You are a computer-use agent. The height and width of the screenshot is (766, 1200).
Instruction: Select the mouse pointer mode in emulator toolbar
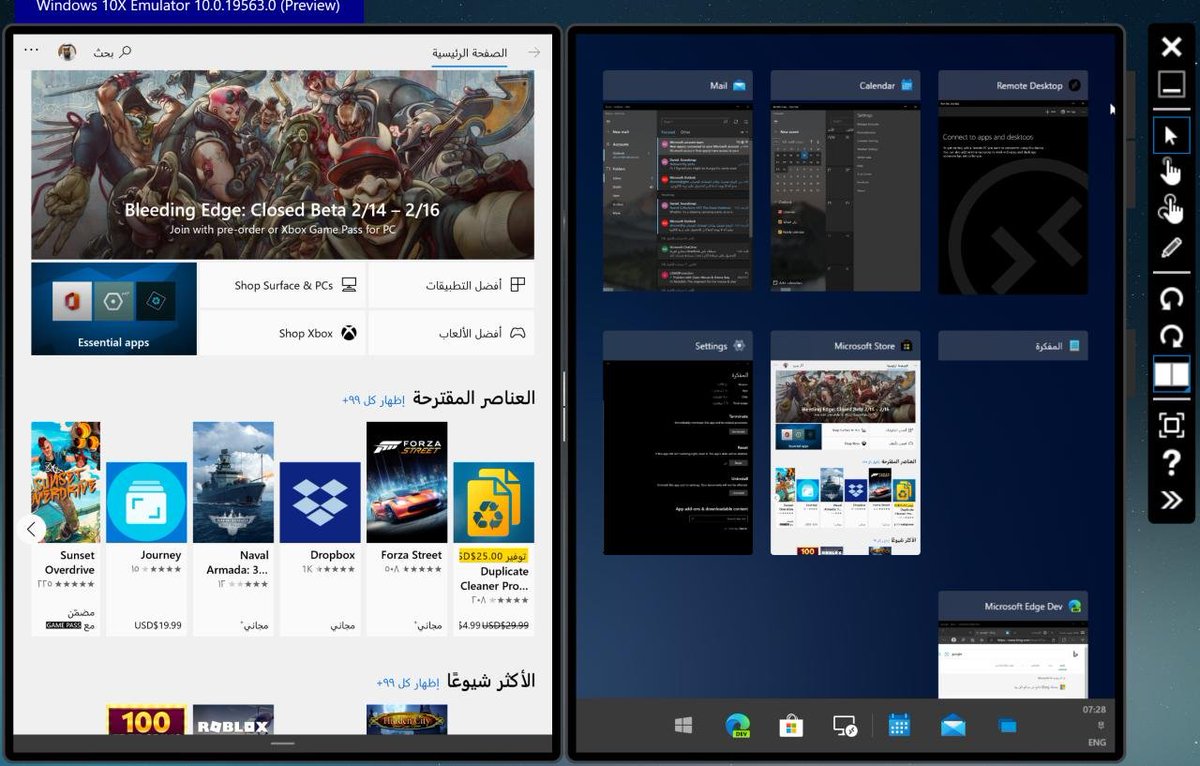pos(1171,136)
